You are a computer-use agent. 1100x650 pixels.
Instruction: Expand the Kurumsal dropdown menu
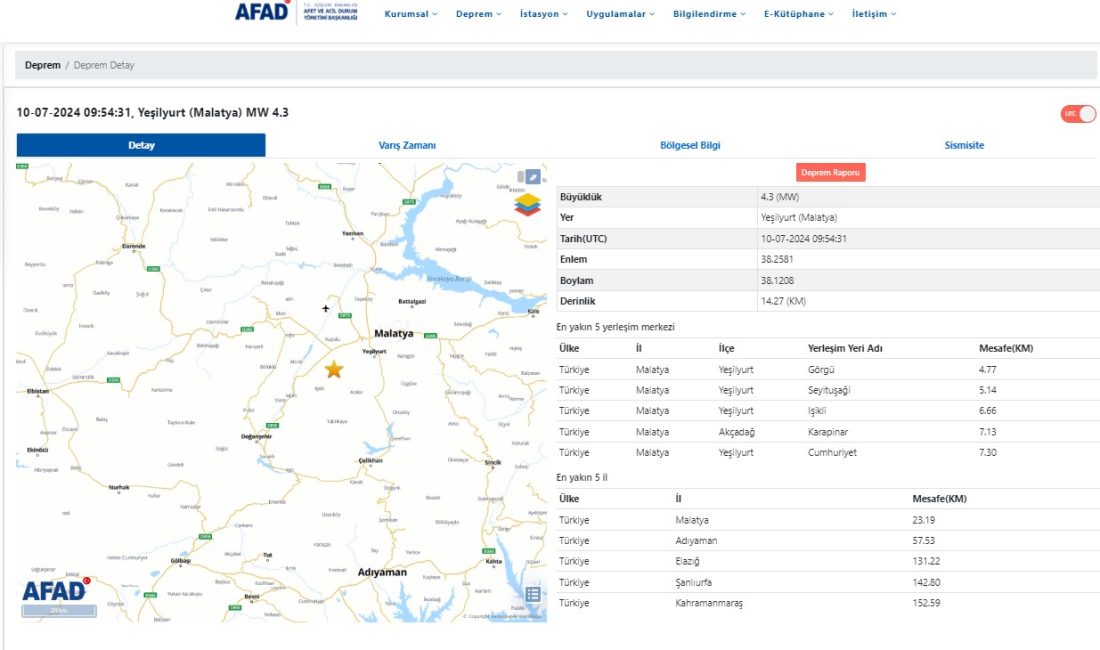(411, 14)
